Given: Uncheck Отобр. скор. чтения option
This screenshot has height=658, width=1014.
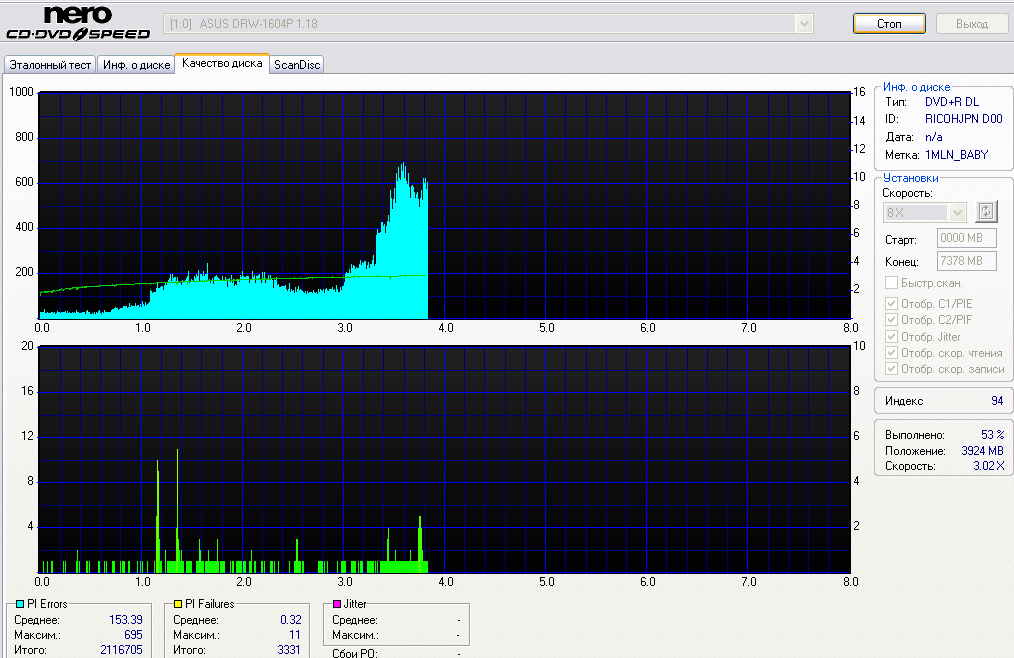Looking at the screenshot, I should click(891, 353).
